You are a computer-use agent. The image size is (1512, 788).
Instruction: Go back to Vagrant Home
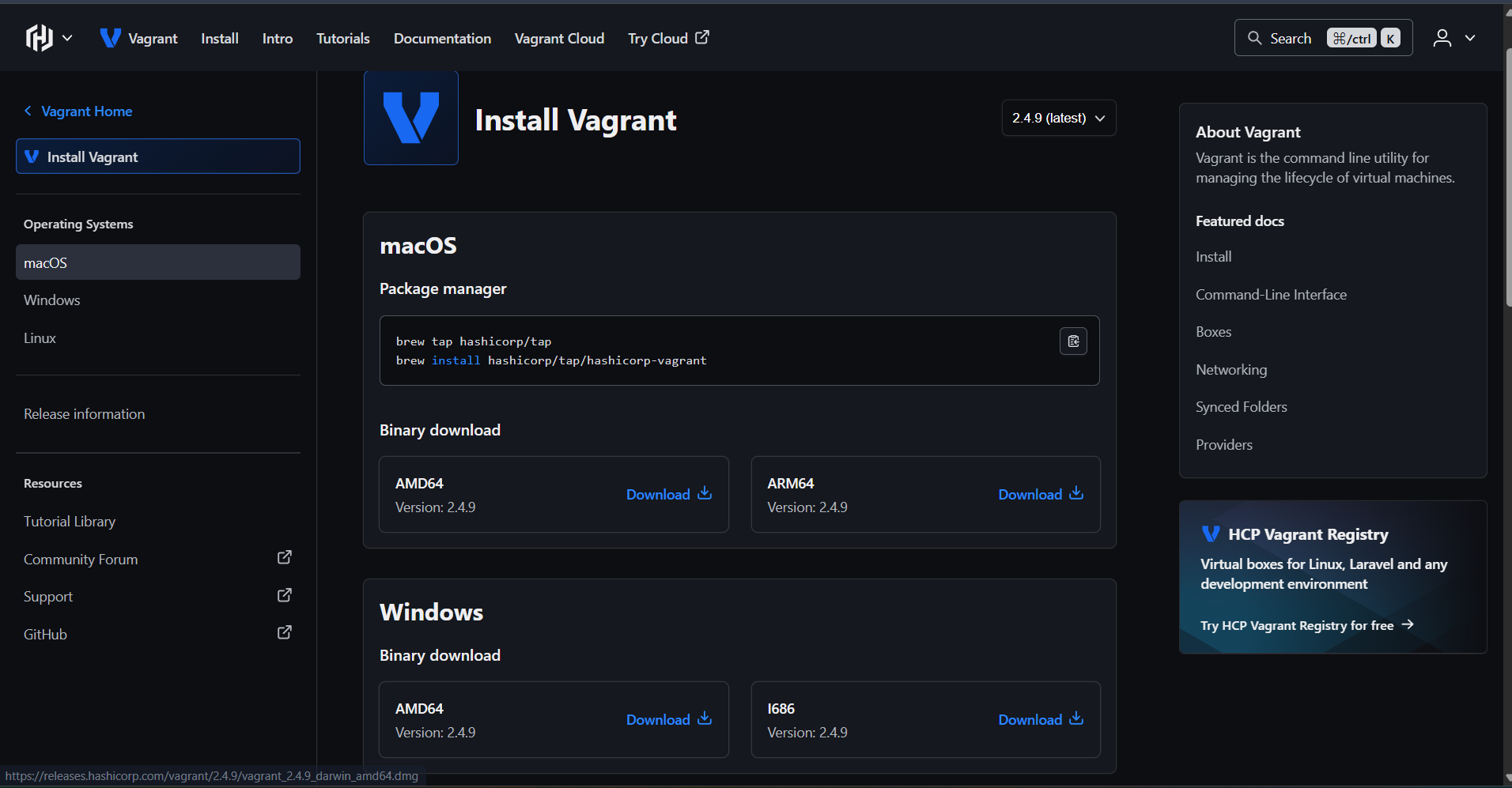coord(86,111)
